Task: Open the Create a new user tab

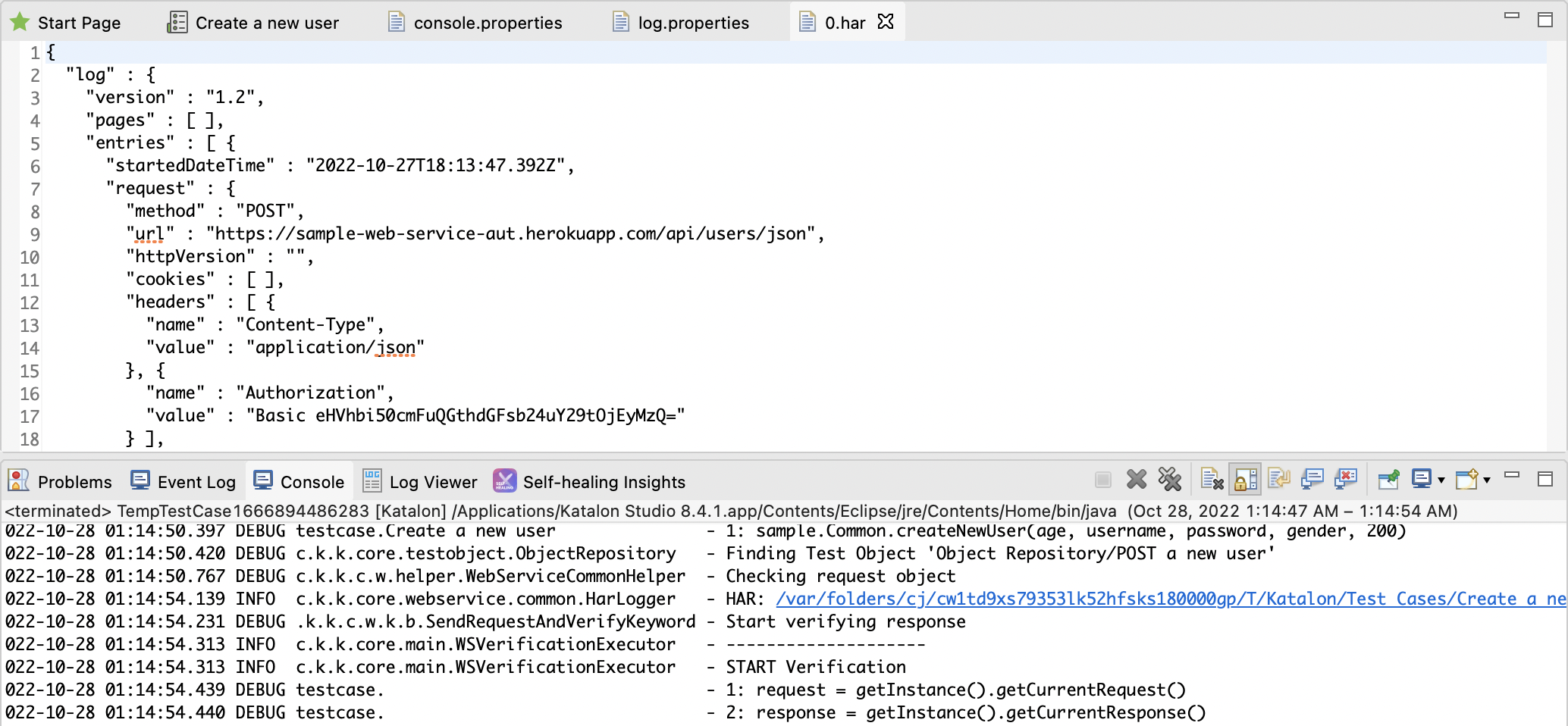Action: click(266, 23)
